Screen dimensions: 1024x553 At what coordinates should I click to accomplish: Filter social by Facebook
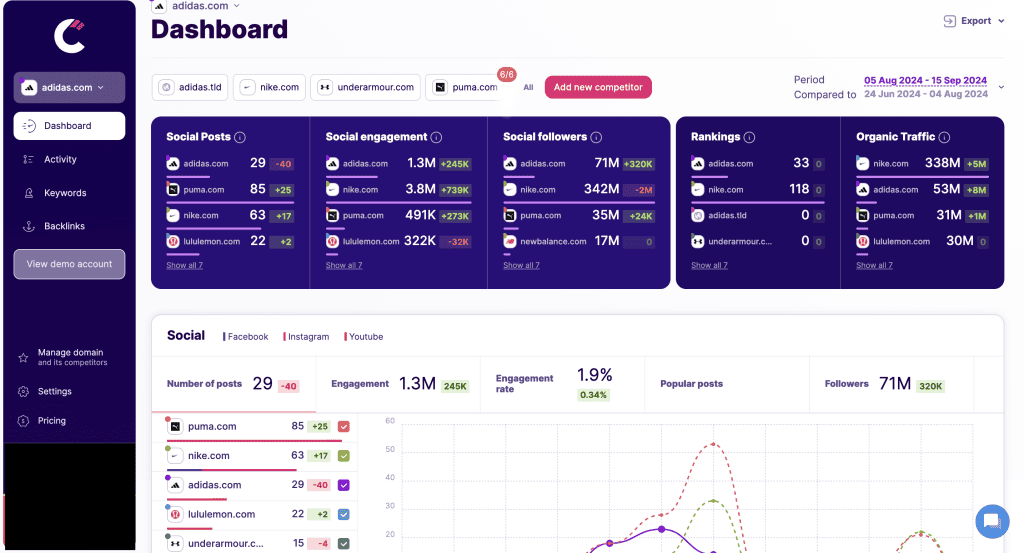coord(246,337)
